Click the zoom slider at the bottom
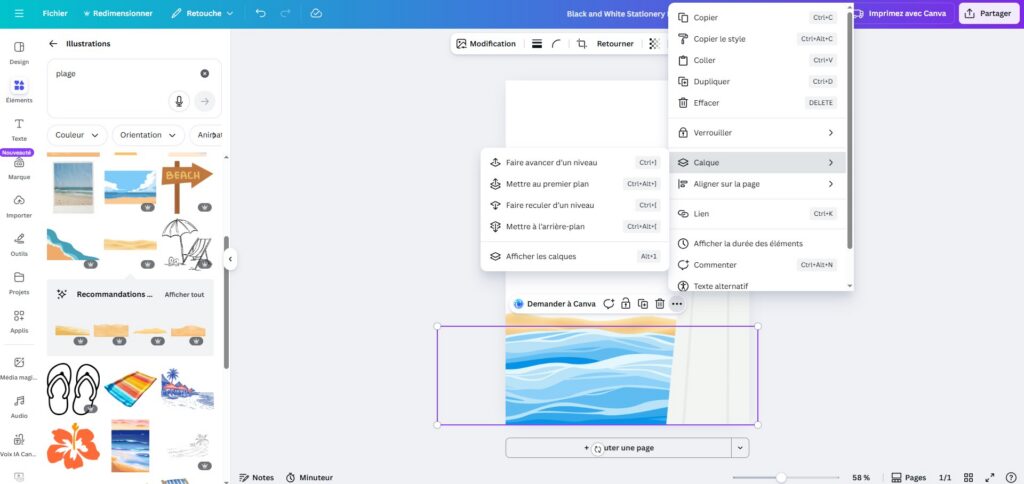The image size is (1024, 484). pyautogui.click(x=780, y=477)
